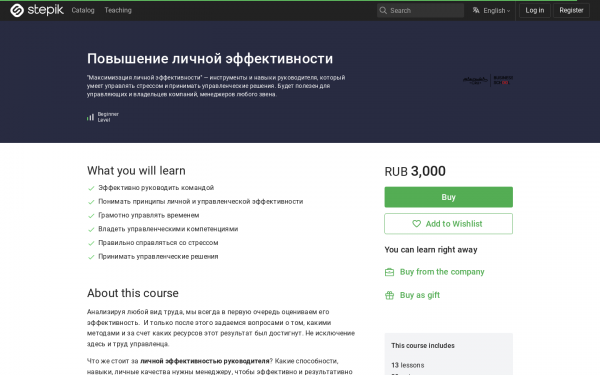This screenshot has width=600, height=375.
Task: Open the Buy from the company link
Action: 442,272
